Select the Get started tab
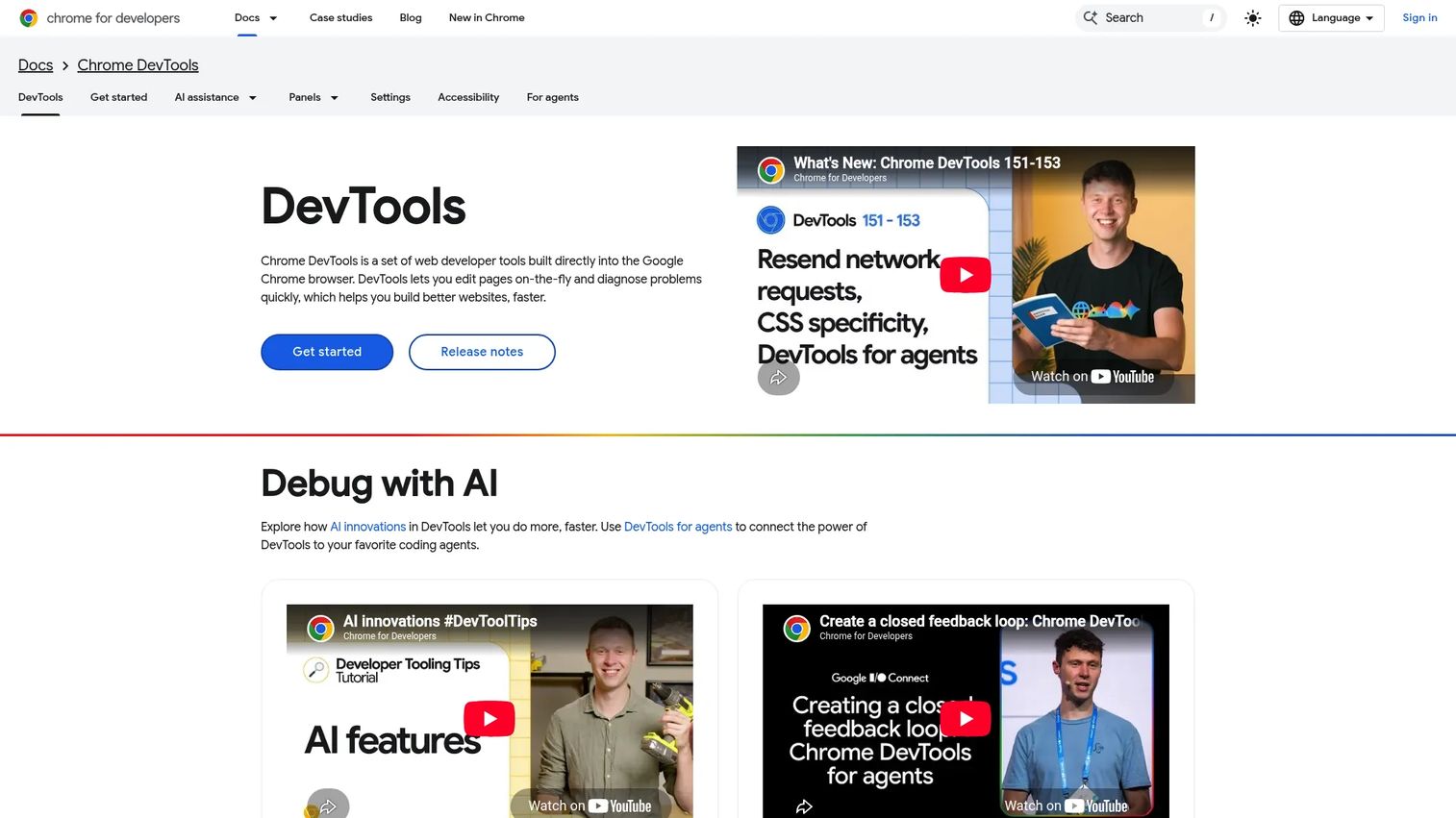 point(118,97)
